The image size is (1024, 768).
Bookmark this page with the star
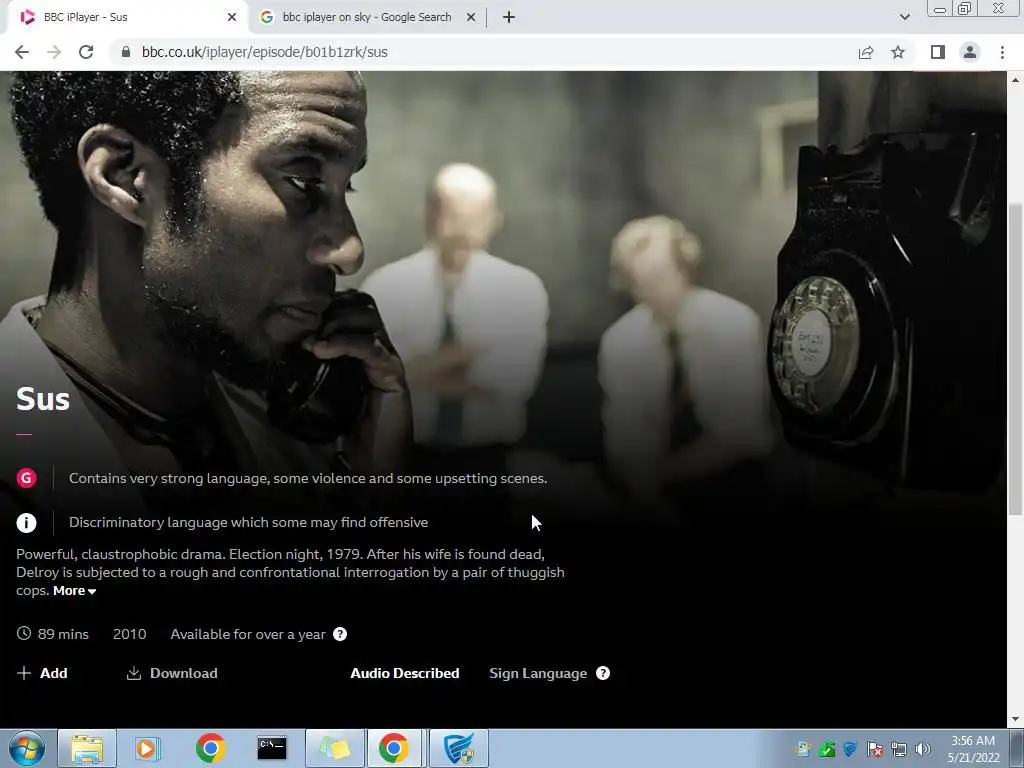pyautogui.click(x=898, y=52)
